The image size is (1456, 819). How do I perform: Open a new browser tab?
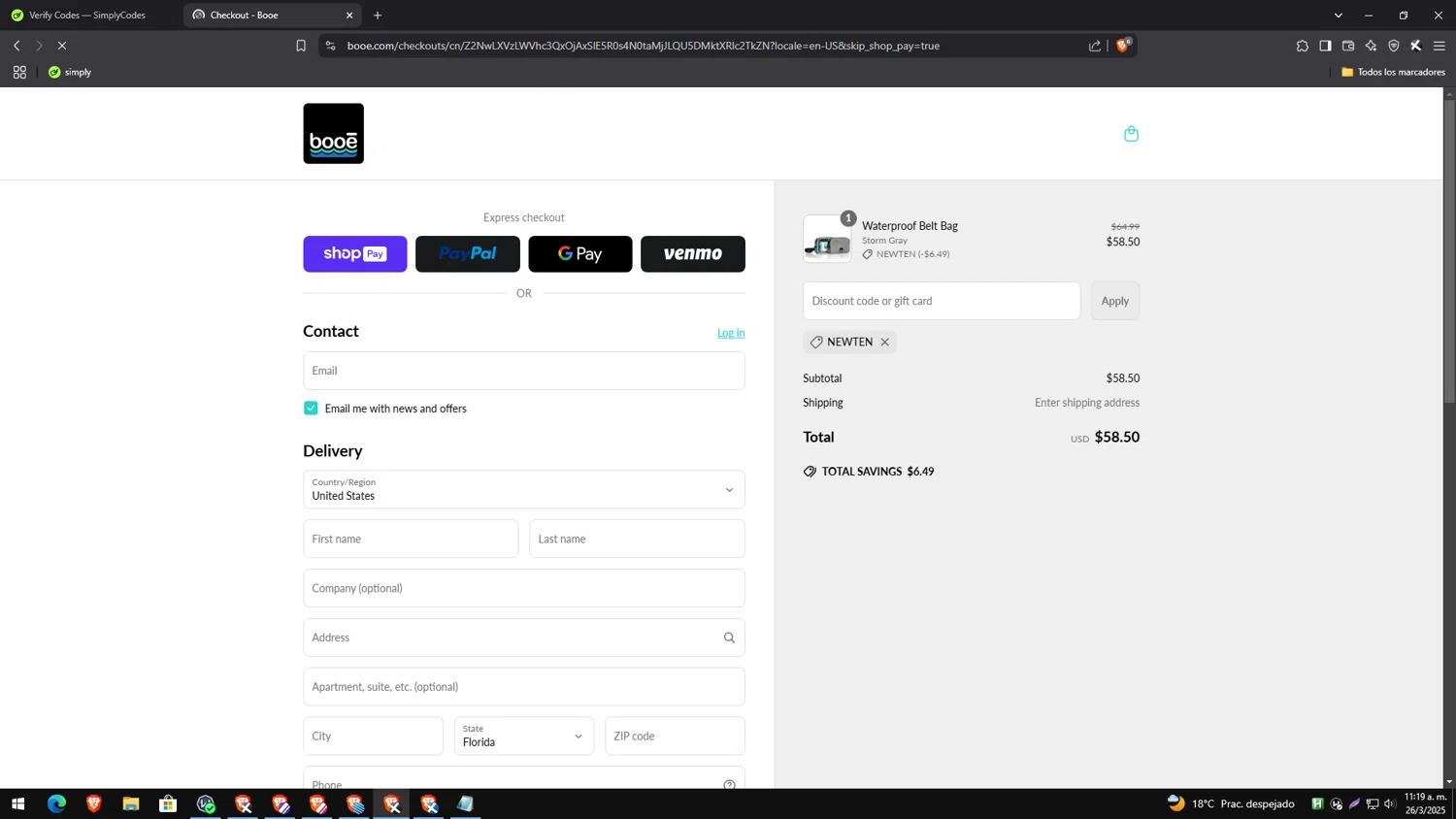(378, 15)
